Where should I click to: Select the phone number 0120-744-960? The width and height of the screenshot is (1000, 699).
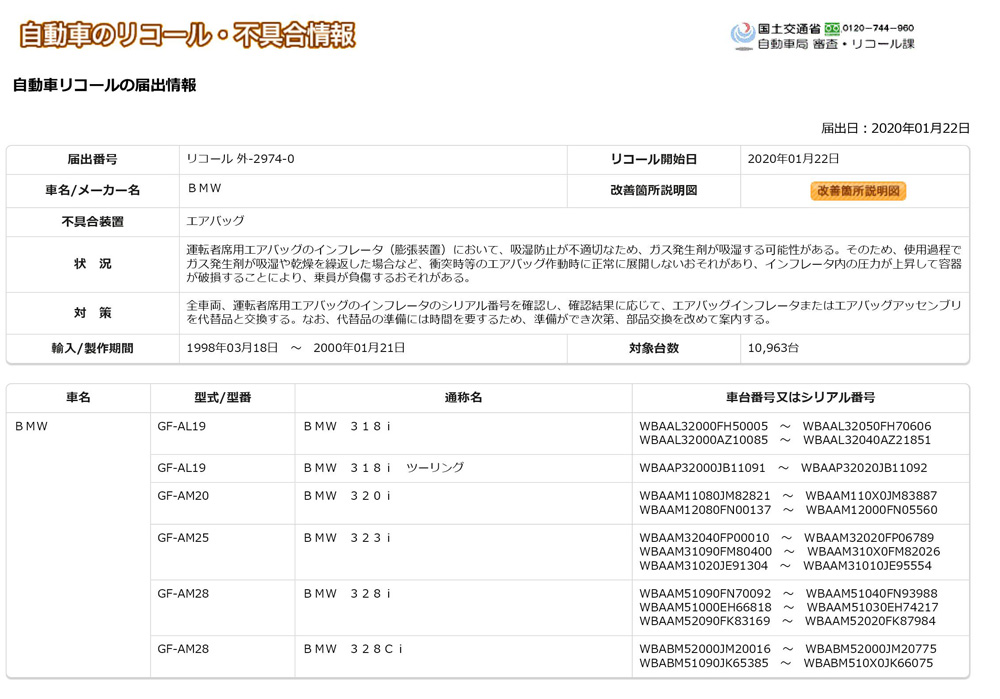(878, 28)
